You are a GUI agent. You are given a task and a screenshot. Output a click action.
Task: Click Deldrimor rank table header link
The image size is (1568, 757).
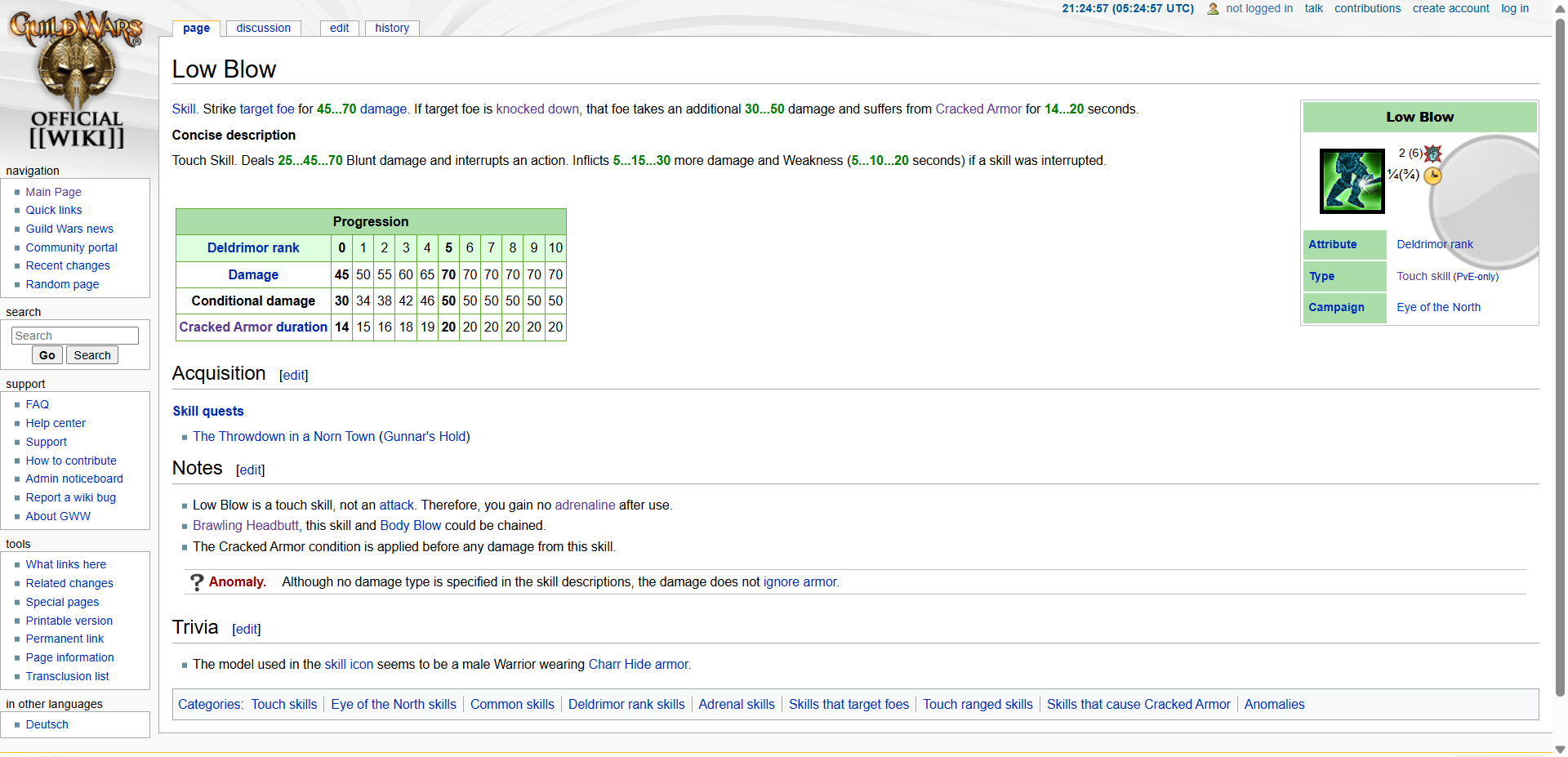pyautogui.click(x=253, y=247)
